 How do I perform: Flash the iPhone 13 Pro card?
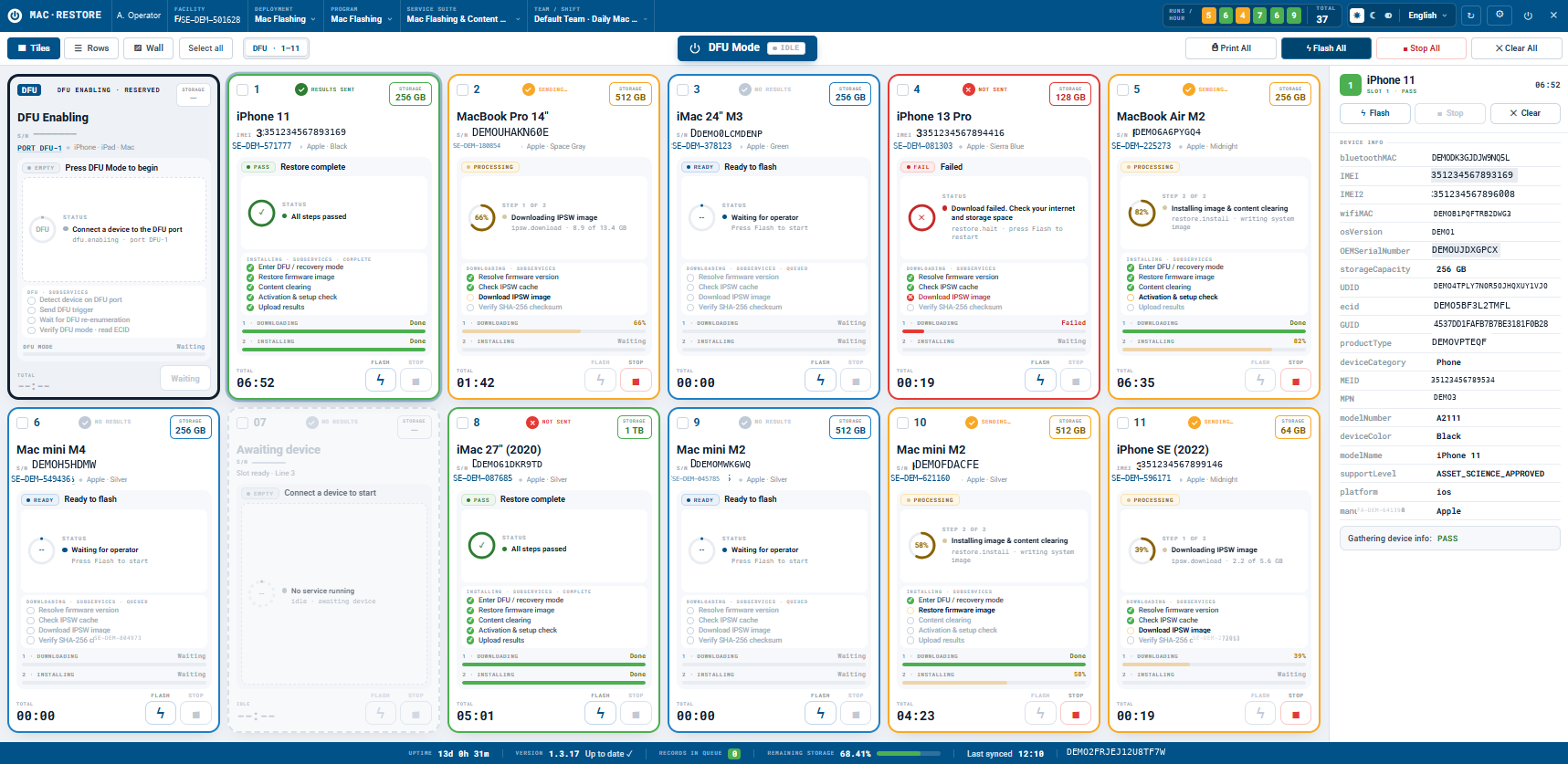tap(1040, 381)
